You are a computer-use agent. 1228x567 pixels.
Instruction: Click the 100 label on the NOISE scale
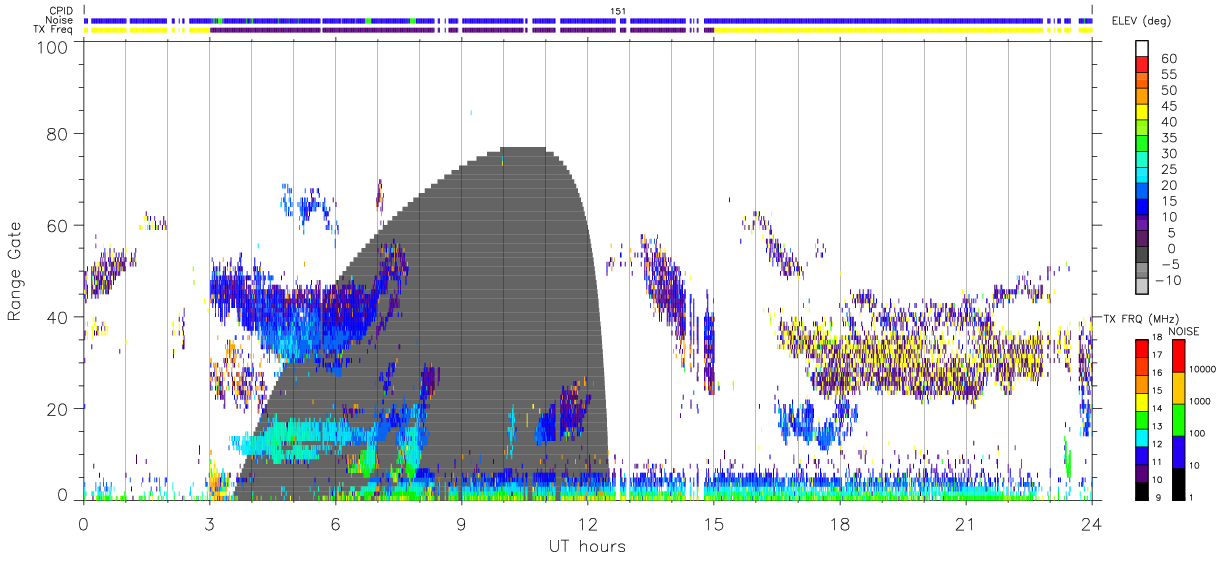click(x=1197, y=434)
